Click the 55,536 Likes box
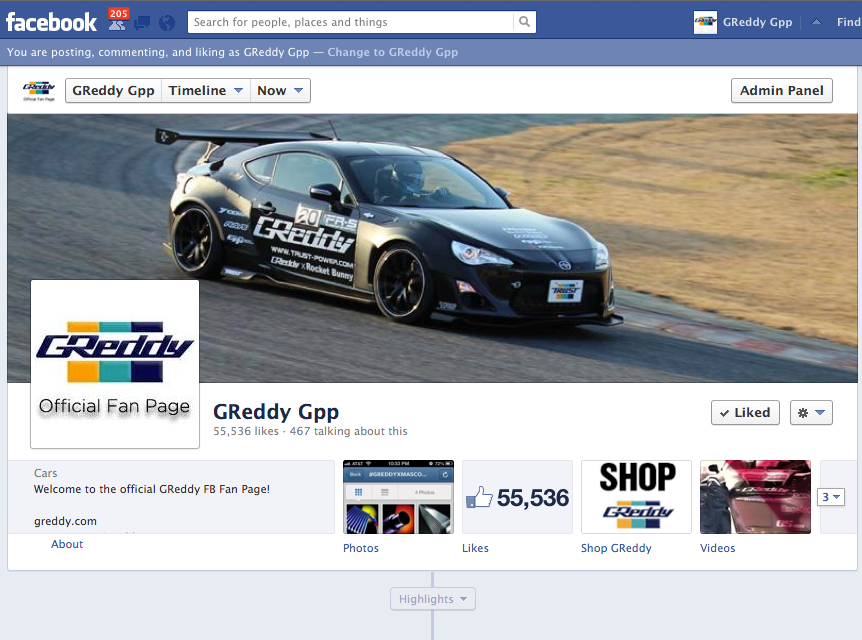This screenshot has width=862, height=640. click(517, 497)
